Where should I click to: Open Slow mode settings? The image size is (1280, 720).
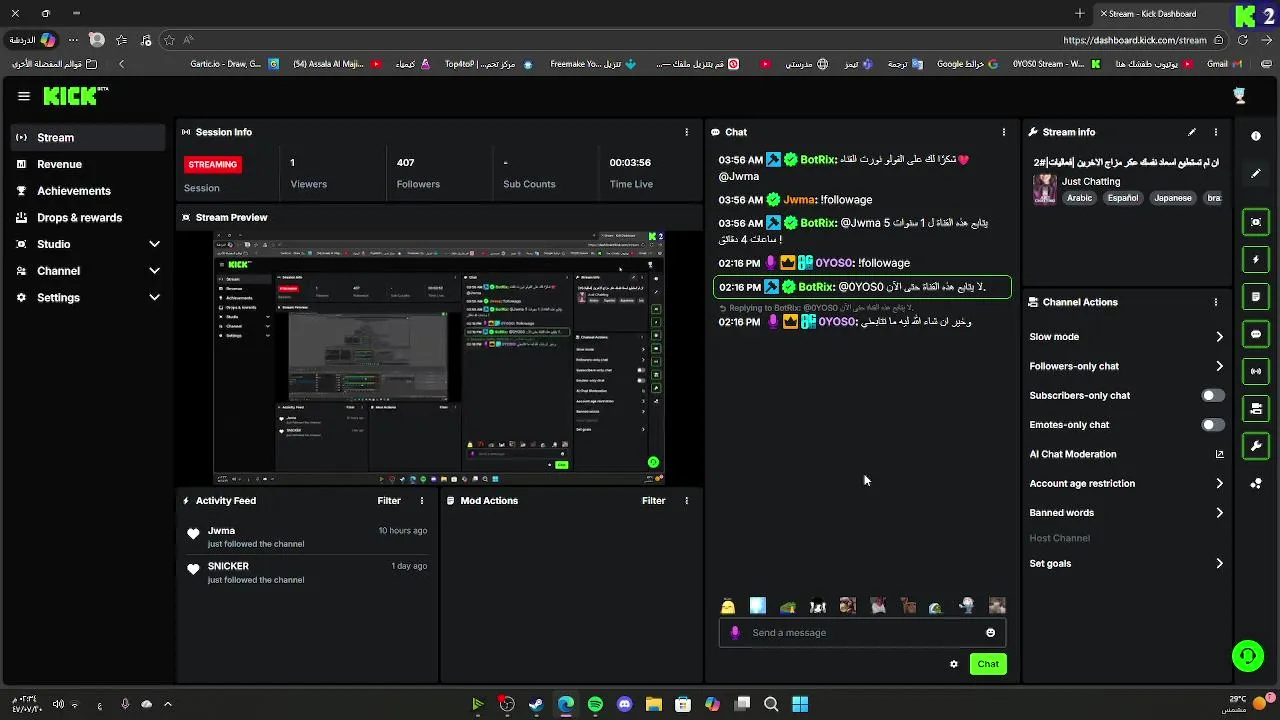[1127, 337]
